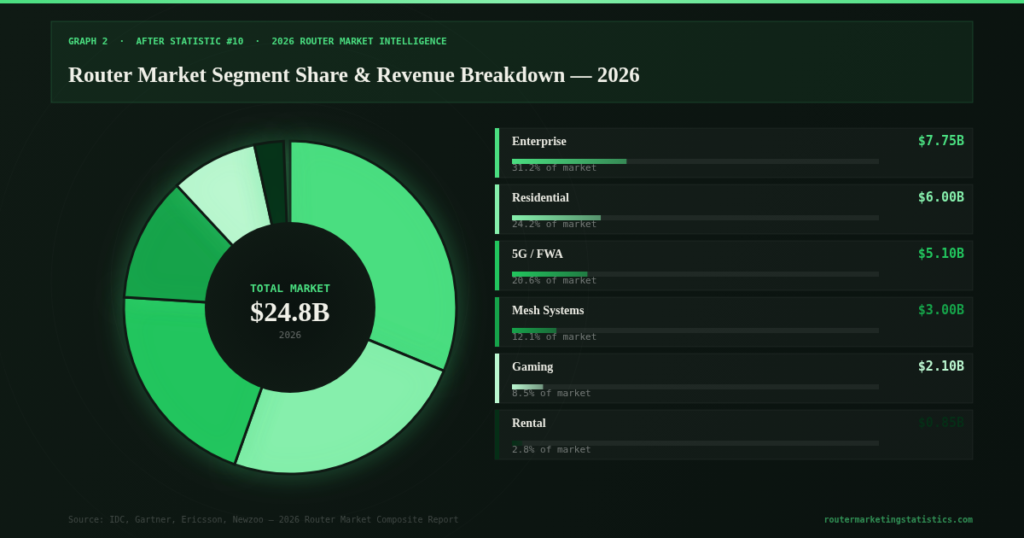
Task: Click the Gaming segment label
Action: 532,367
